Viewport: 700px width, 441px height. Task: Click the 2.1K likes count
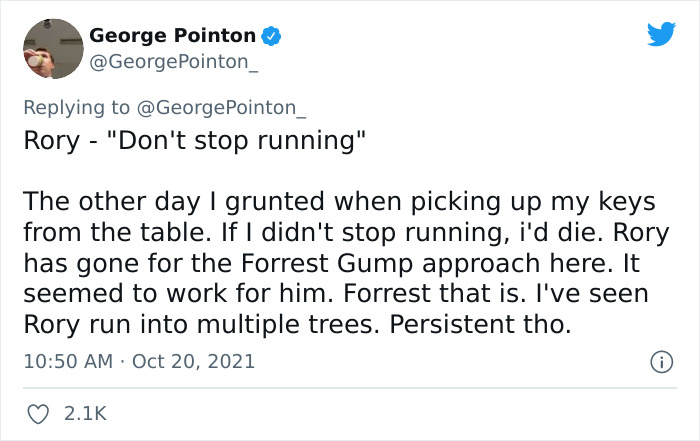(86, 411)
